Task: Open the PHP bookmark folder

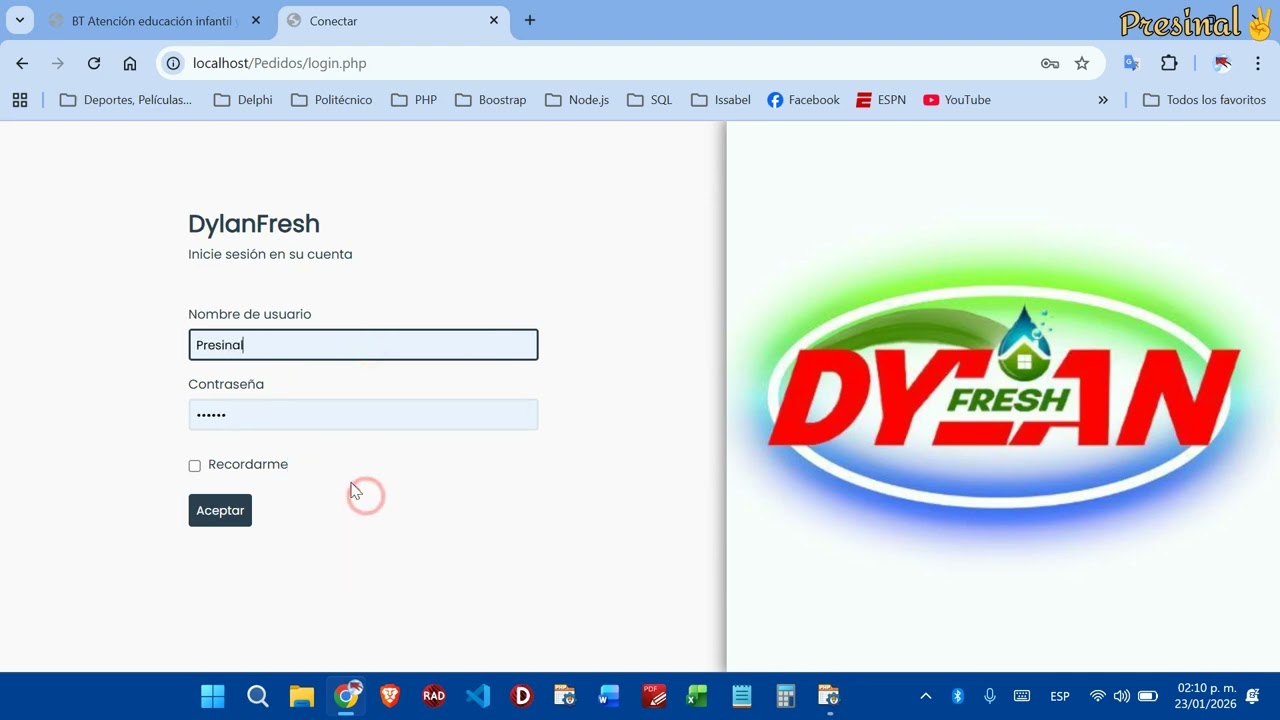Action: (x=414, y=100)
